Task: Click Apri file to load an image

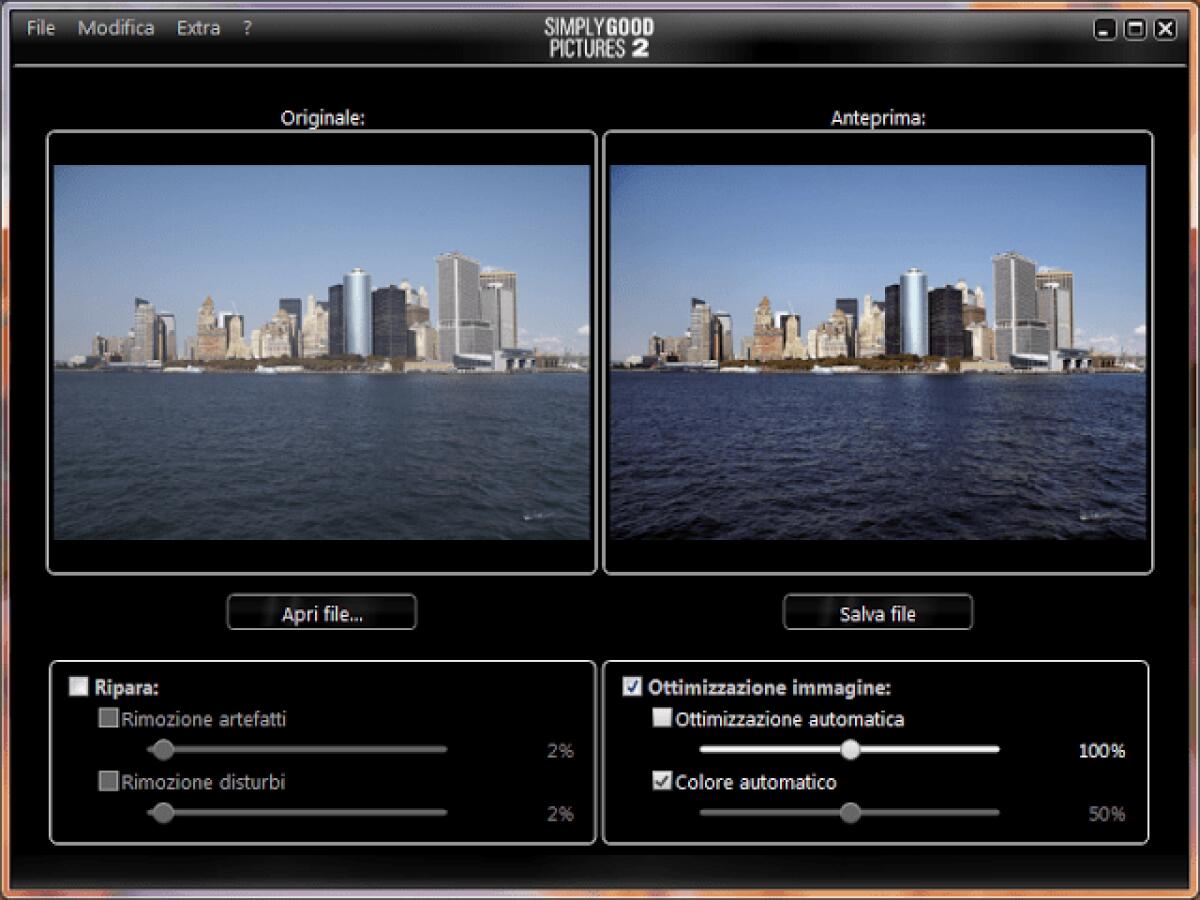Action: 321,612
